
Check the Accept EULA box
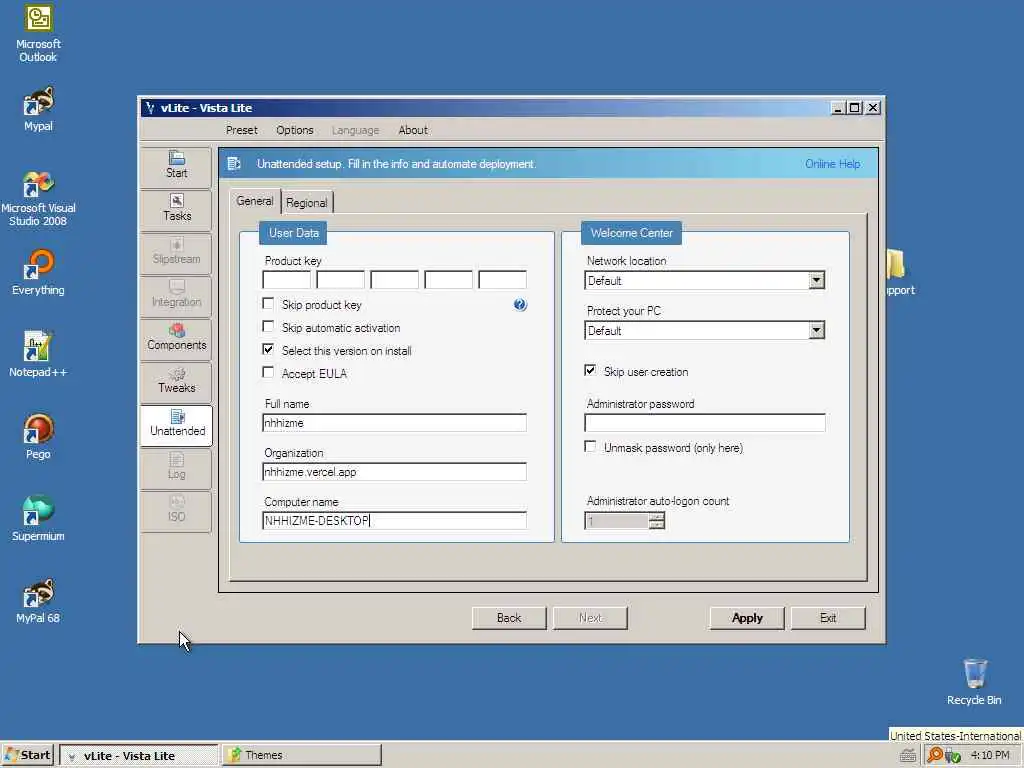(x=268, y=372)
